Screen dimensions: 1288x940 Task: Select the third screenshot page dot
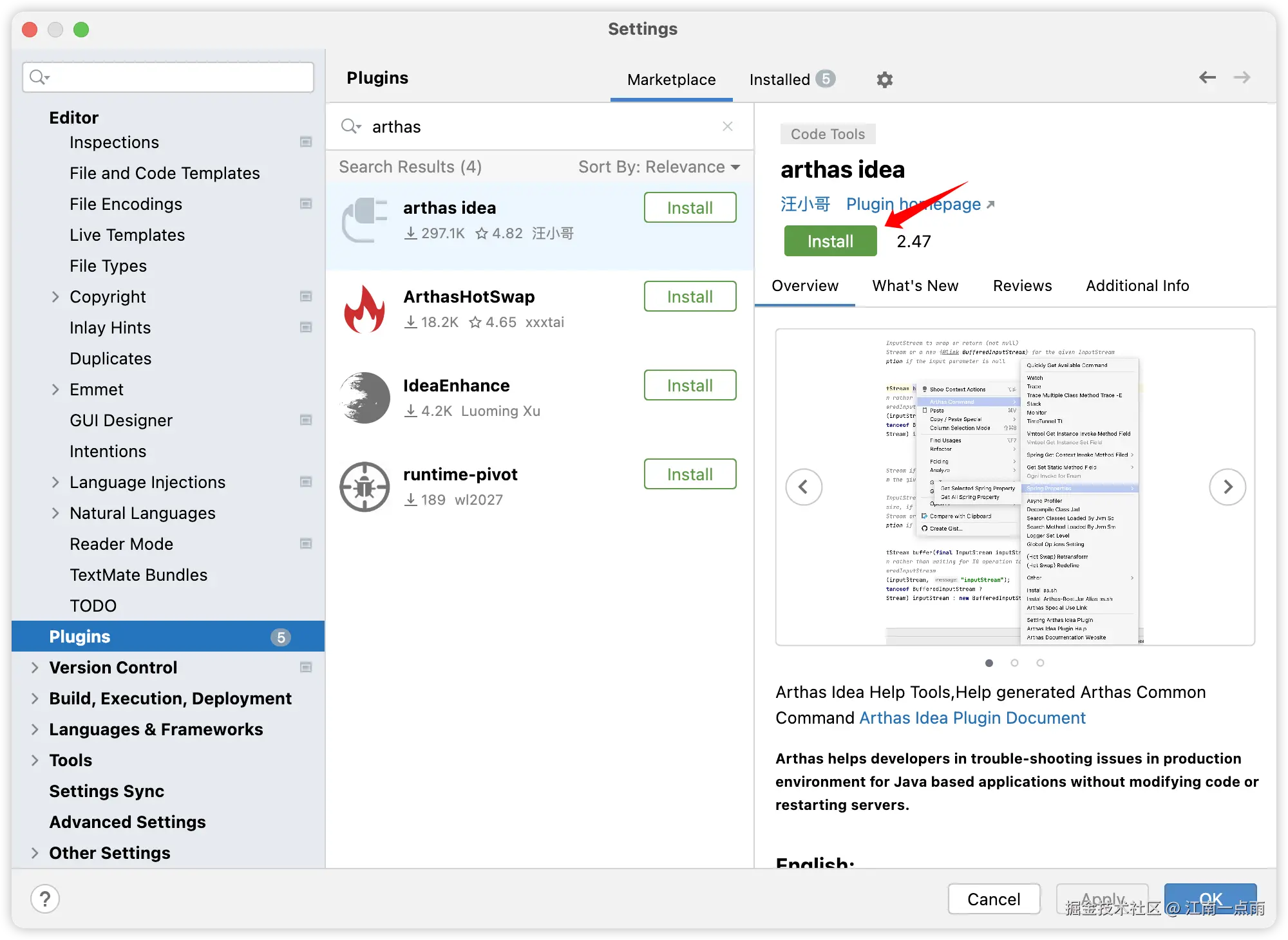pos(1040,663)
